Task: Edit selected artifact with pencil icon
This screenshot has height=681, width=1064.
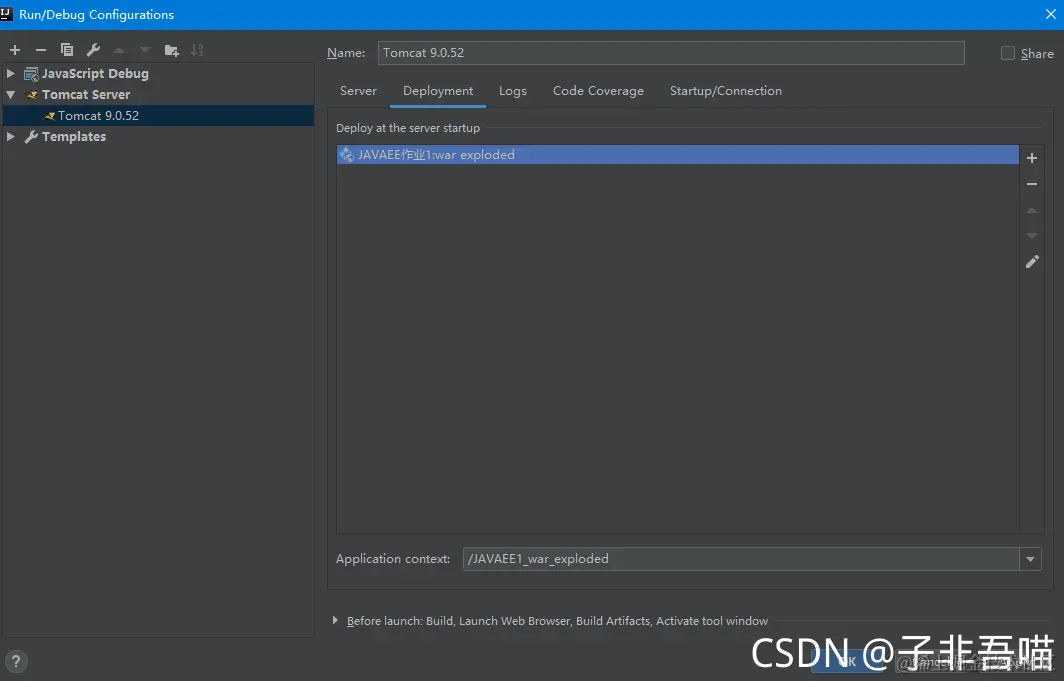Action: (1031, 262)
